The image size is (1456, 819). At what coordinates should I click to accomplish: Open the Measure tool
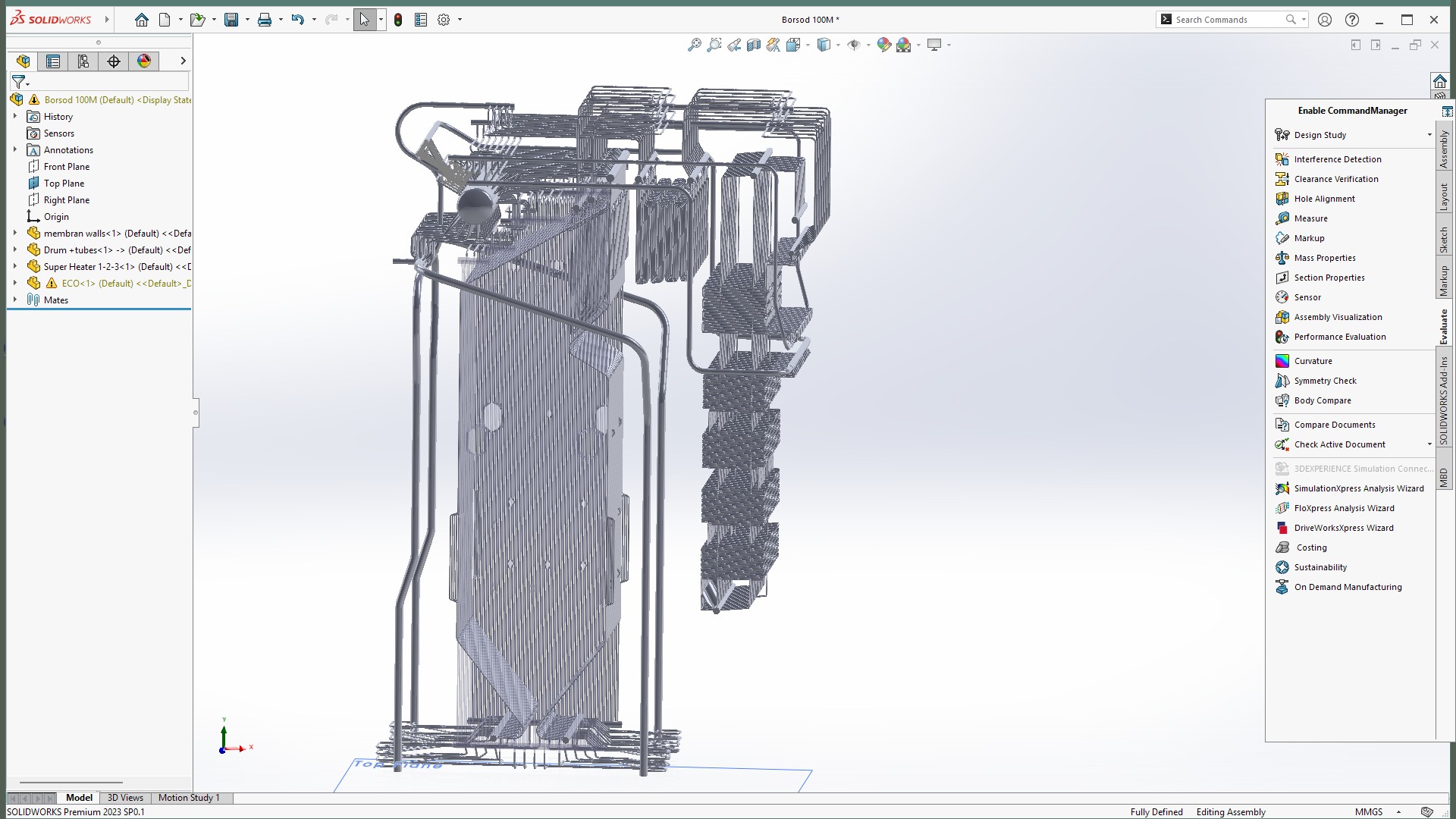click(1310, 218)
